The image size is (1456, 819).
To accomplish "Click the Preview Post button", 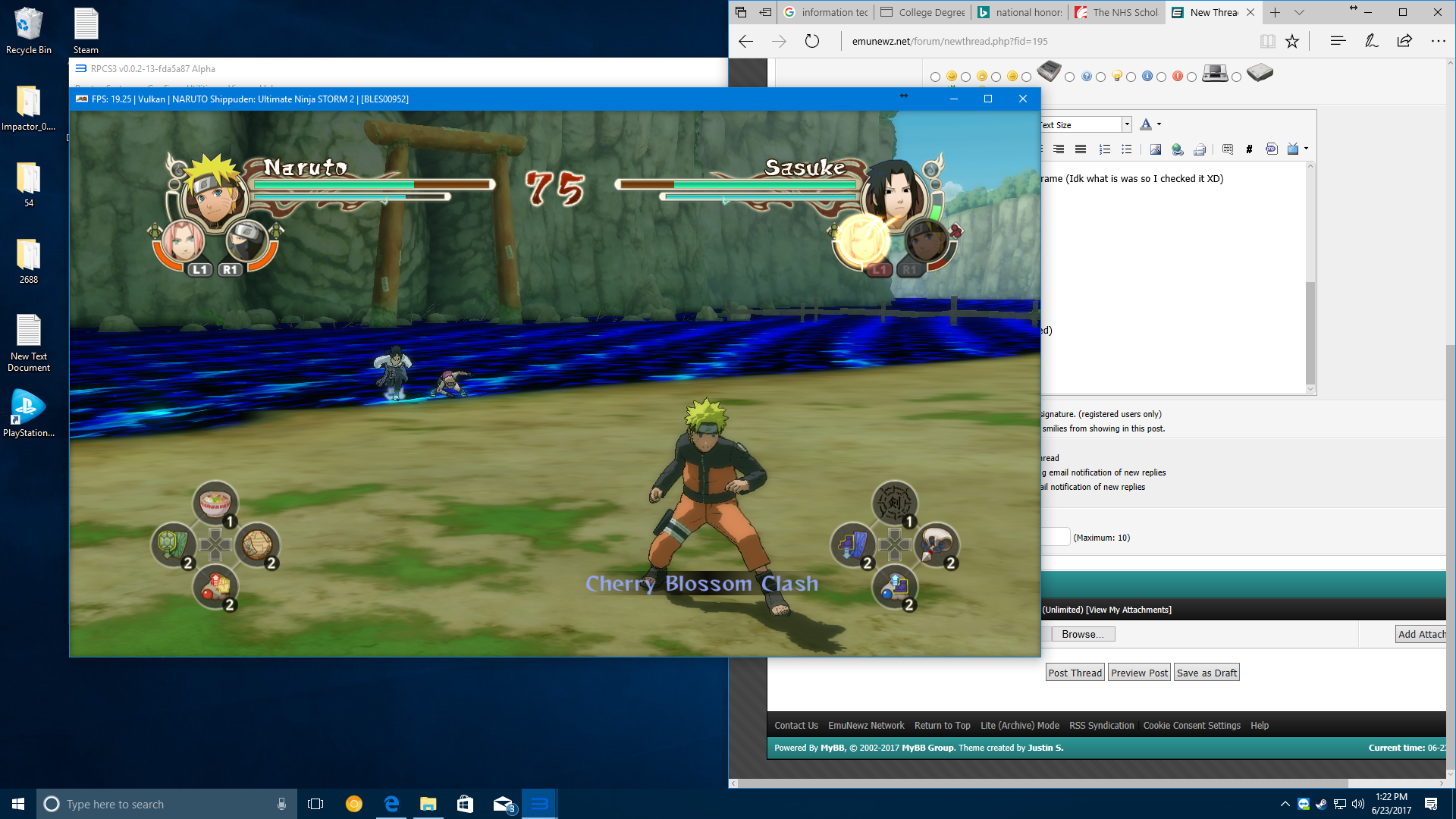I will click(1139, 673).
